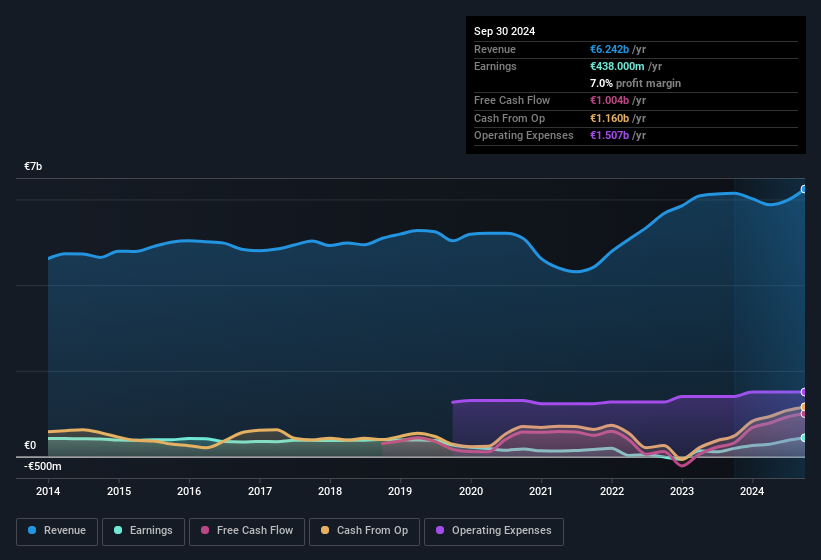The width and height of the screenshot is (821, 560).
Task: Click the €6.242b revenue value in tooltip
Action: coord(611,49)
